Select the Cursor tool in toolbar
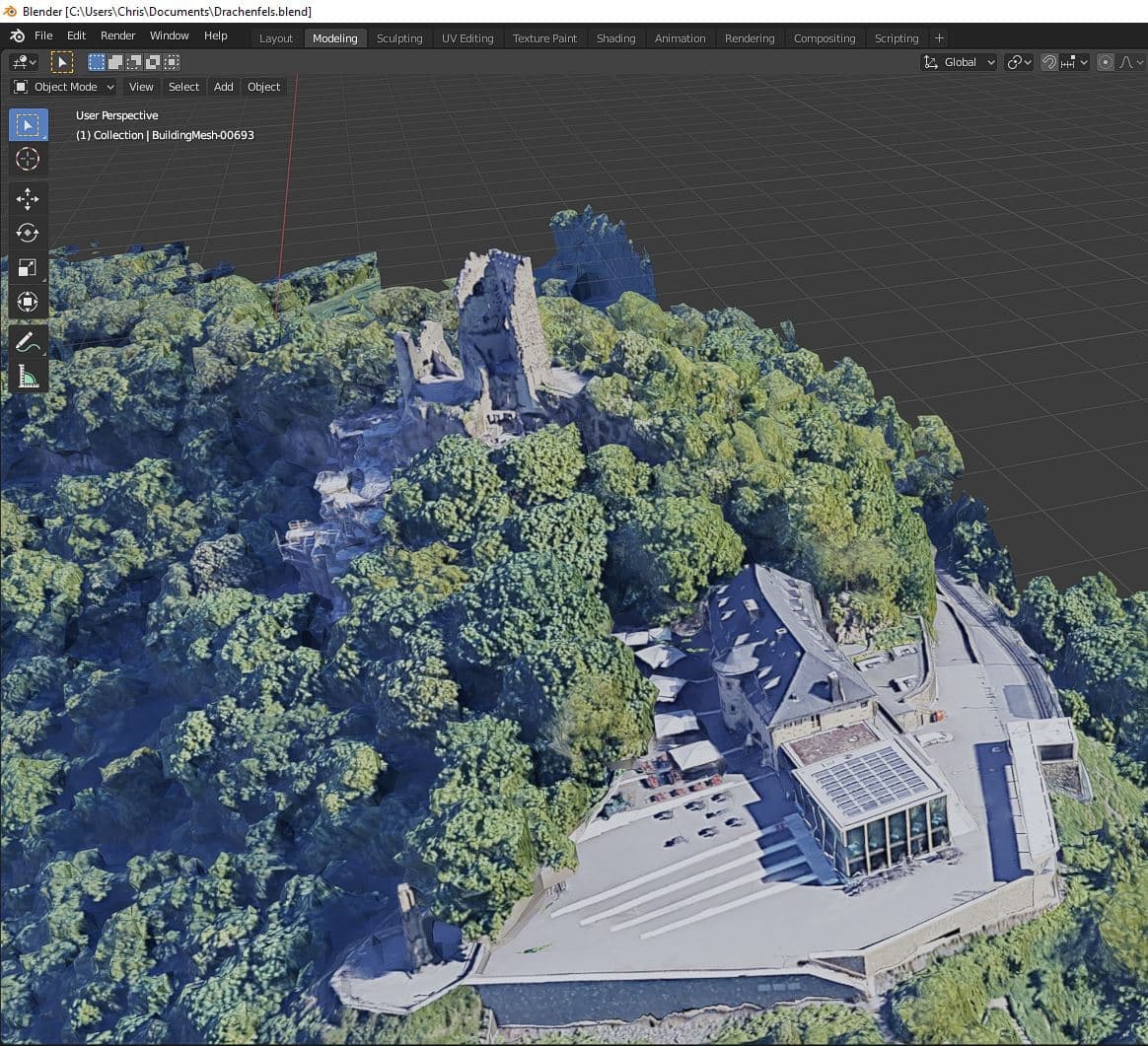 [x=28, y=159]
